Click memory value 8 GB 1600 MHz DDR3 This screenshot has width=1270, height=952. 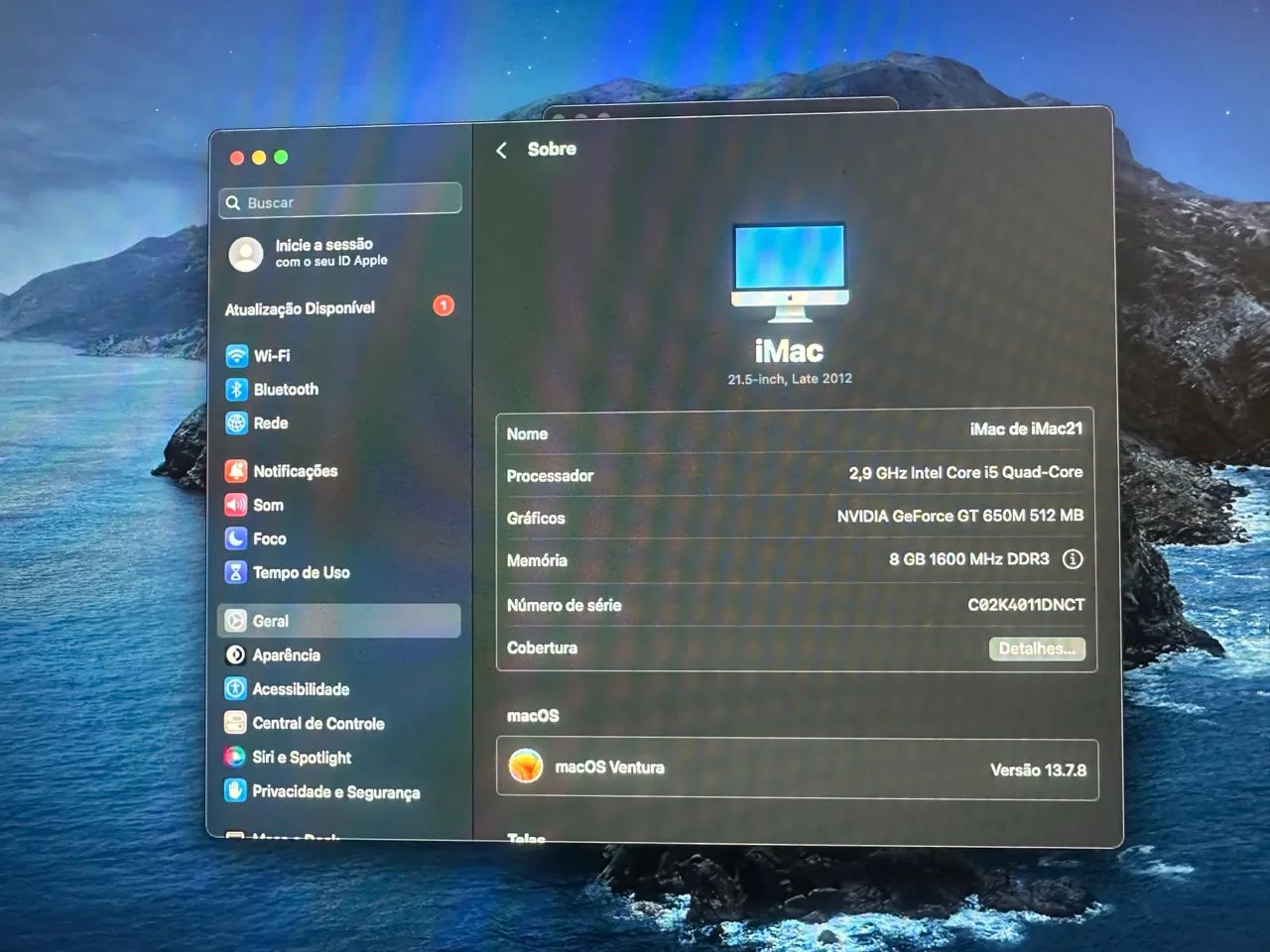[969, 559]
